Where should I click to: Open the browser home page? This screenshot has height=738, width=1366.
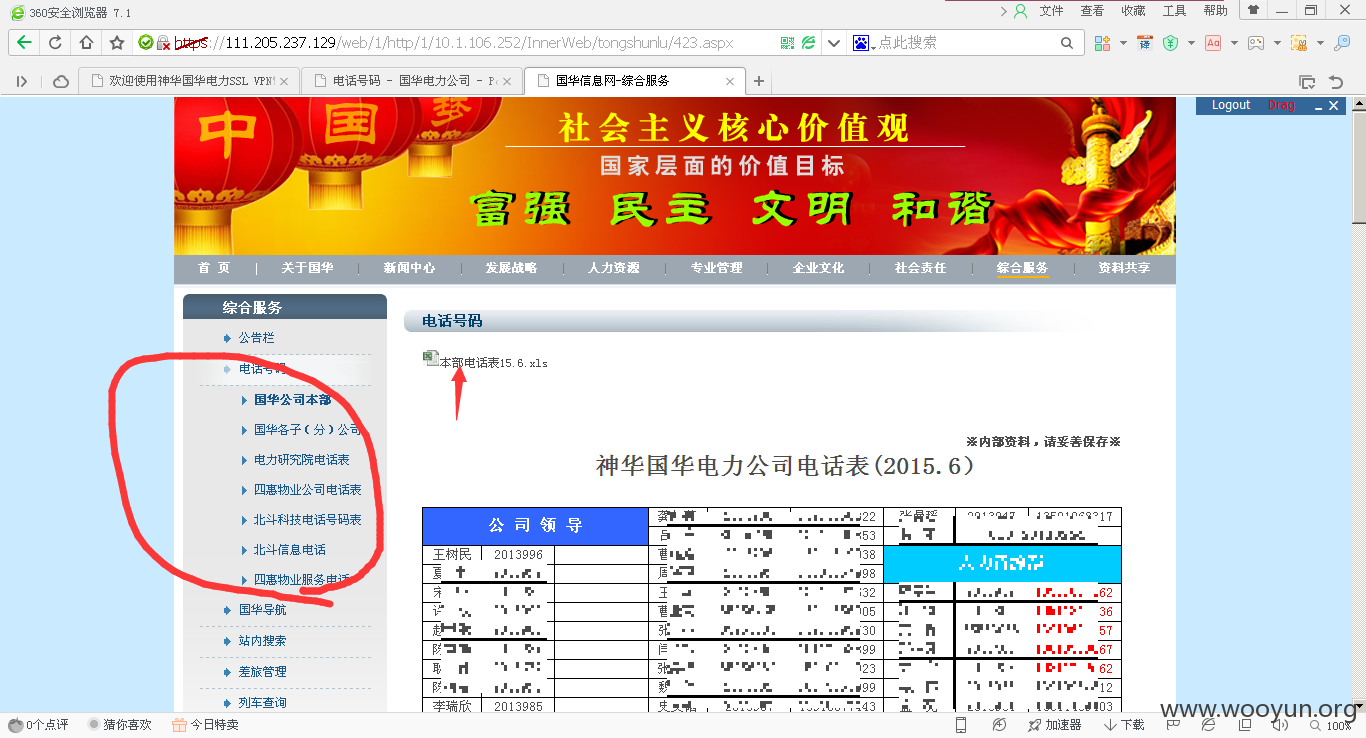[86, 43]
